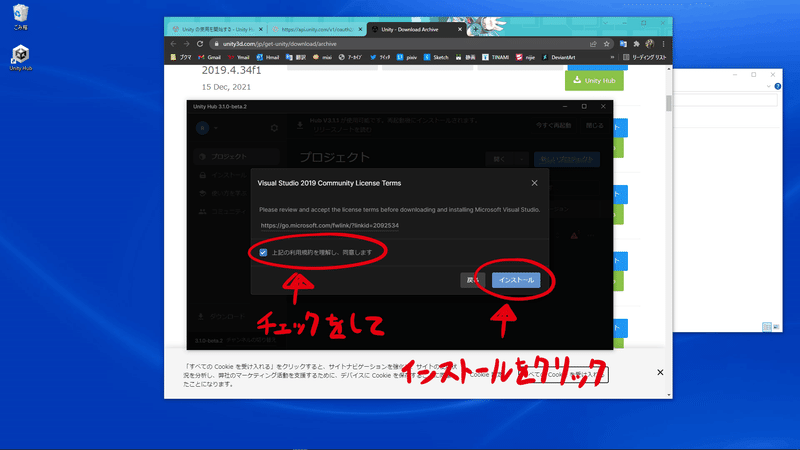The height and width of the screenshot is (450, 800).
Task: Open the browser extensions puzzle icon
Action: coord(636,44)
